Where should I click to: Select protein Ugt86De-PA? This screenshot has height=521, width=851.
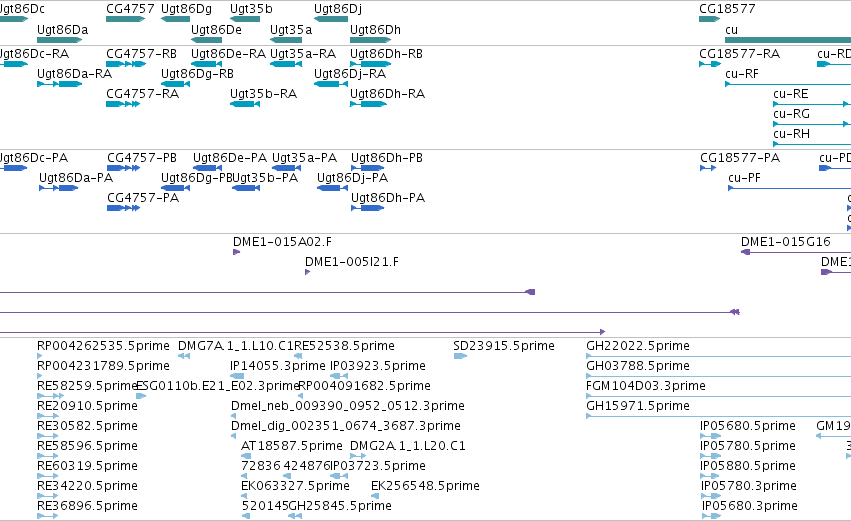point(230,158)
